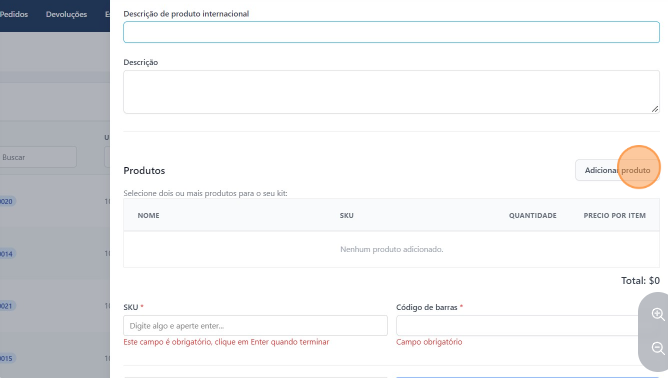Click the Adicionar produto button

617,170
